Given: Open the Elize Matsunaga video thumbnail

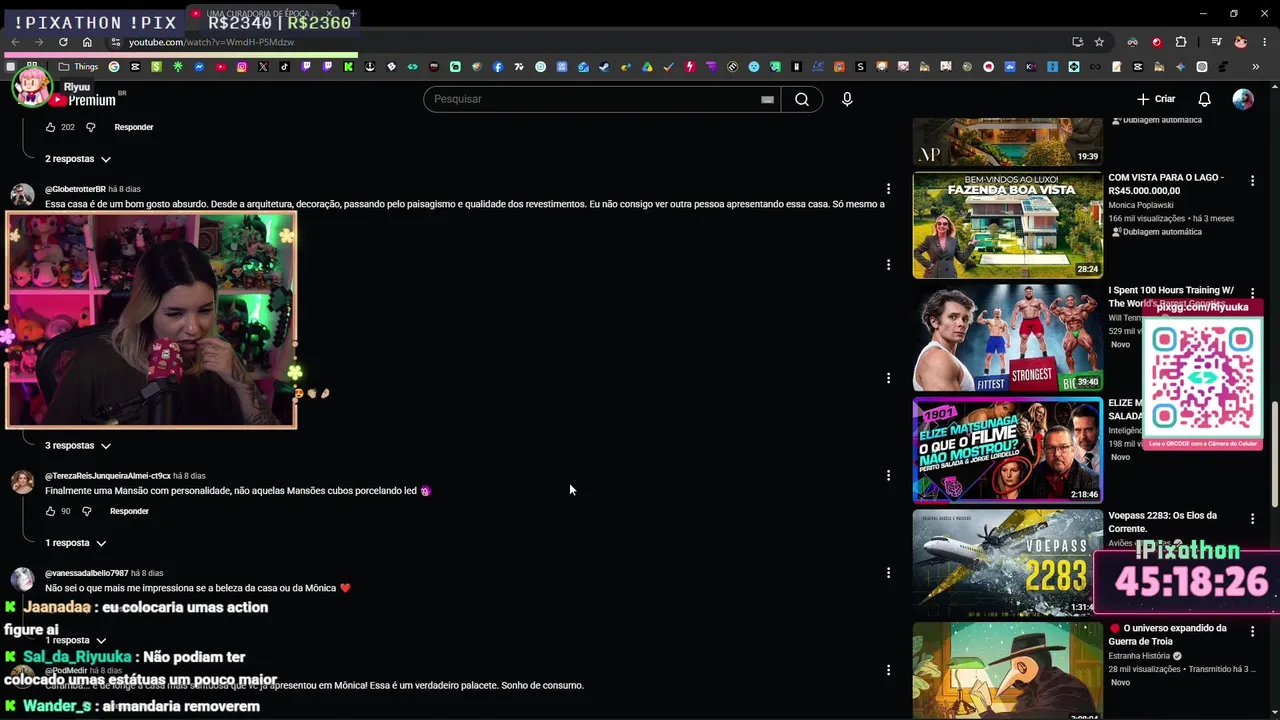Looking at the screenshot, I should coord(1008,450).
